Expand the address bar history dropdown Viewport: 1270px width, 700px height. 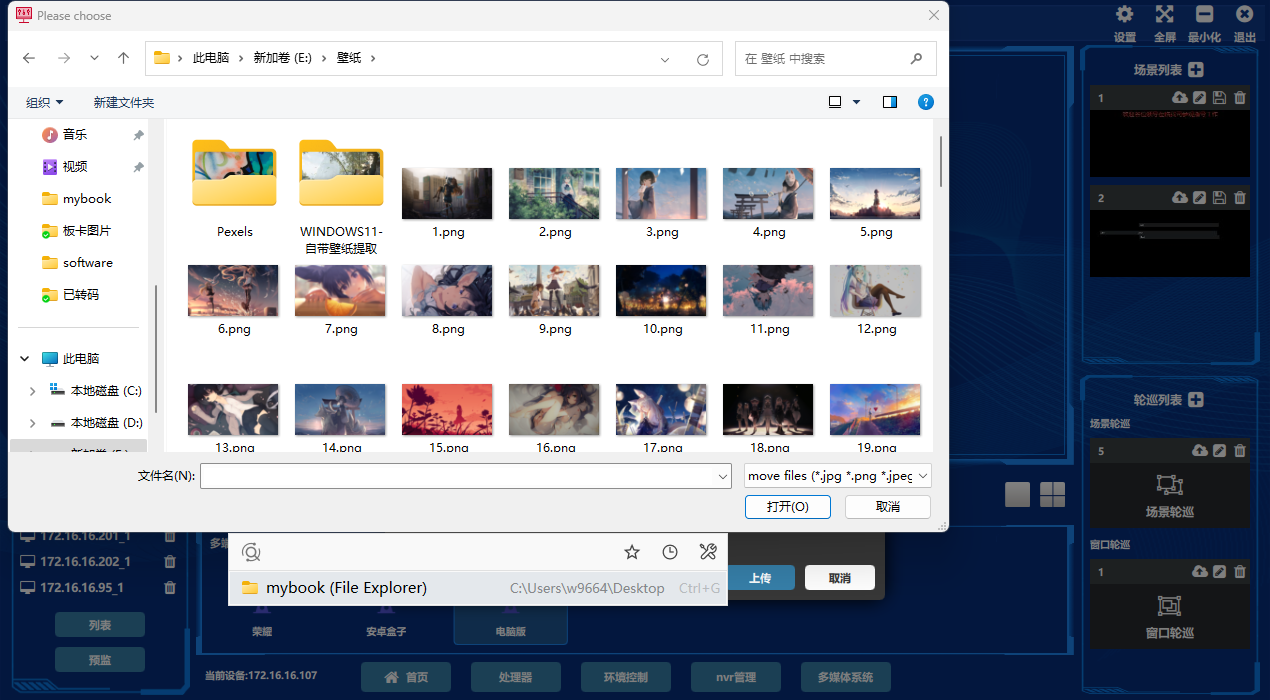pyautogui.click(x=666, y=59)
